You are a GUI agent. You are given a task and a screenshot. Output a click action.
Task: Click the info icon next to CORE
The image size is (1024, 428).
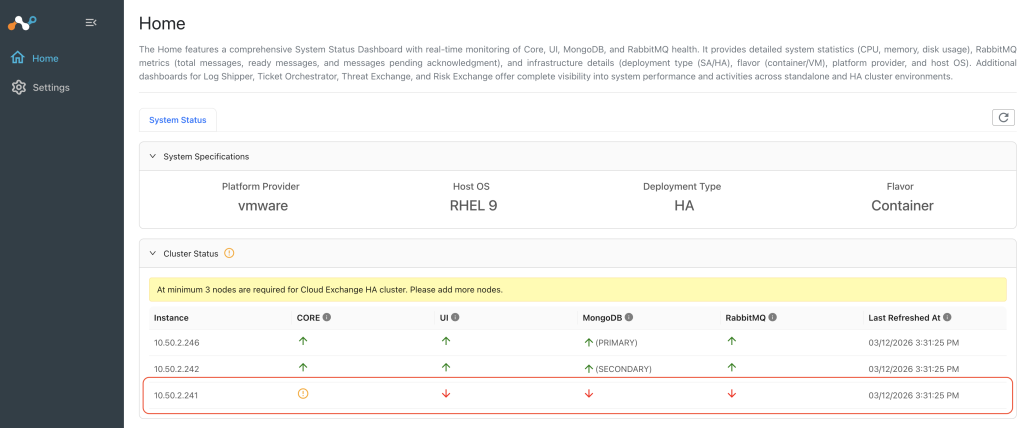[x=327, y=317]
